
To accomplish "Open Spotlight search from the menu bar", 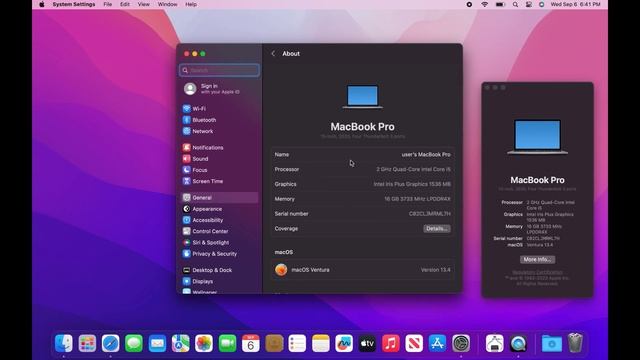I will 515,4.
